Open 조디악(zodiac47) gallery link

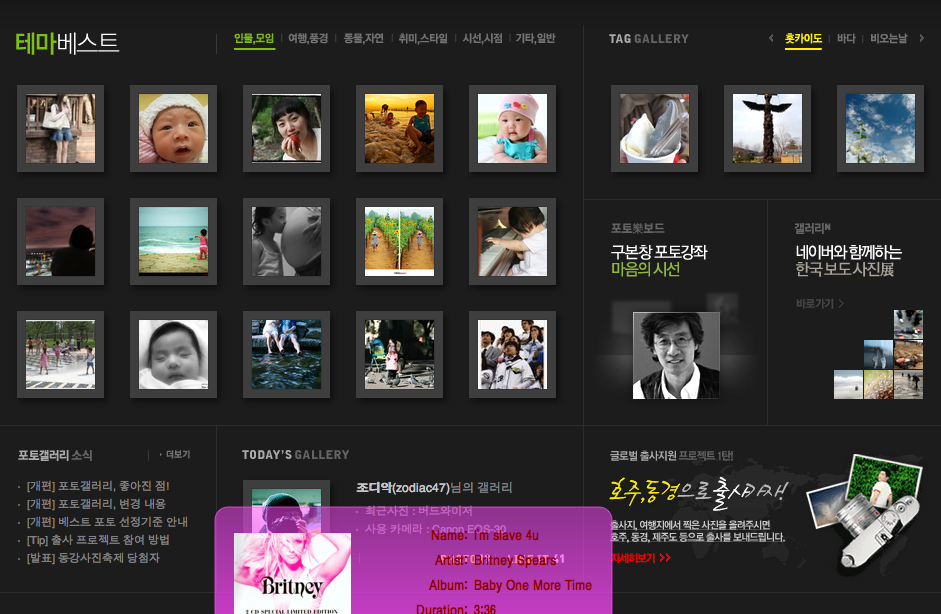pyautogui.click(x=434, y=487)
